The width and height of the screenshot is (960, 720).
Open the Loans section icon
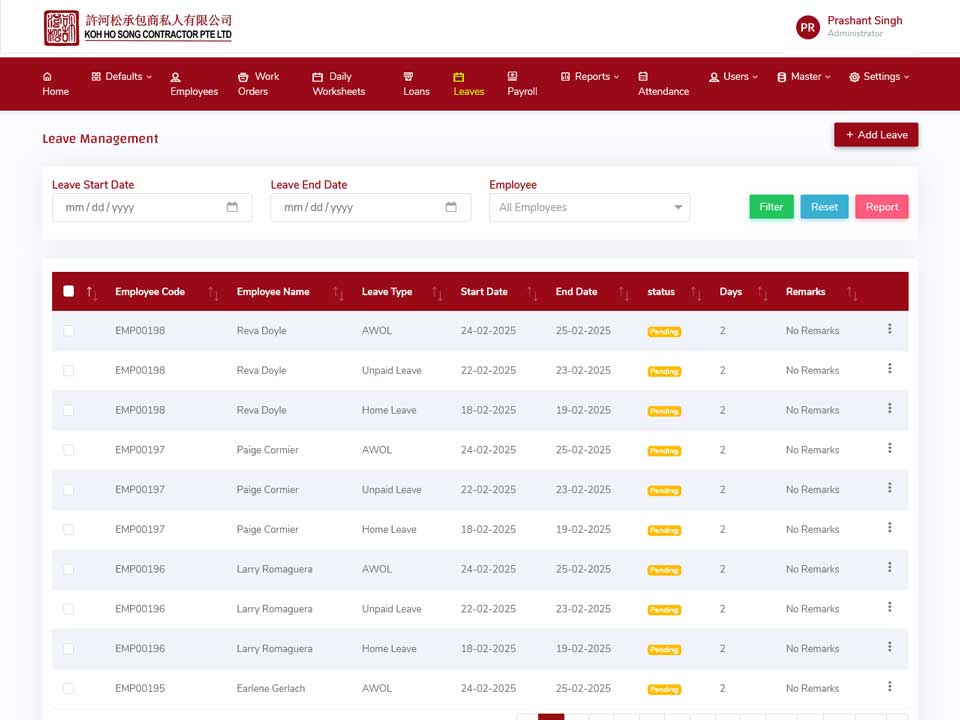coord(408,77)
